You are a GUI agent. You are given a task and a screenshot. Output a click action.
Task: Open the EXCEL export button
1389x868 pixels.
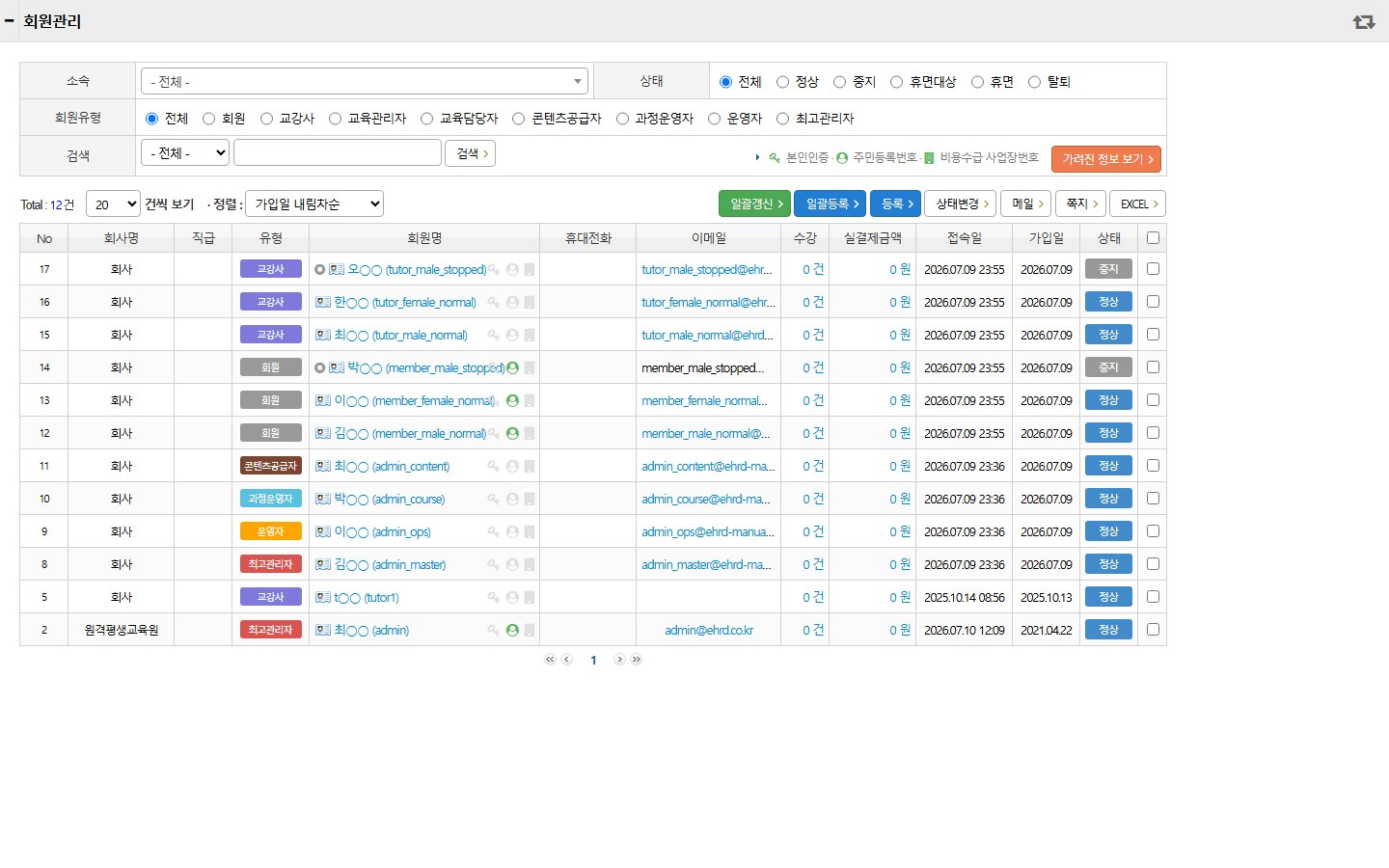(1138, 203)
